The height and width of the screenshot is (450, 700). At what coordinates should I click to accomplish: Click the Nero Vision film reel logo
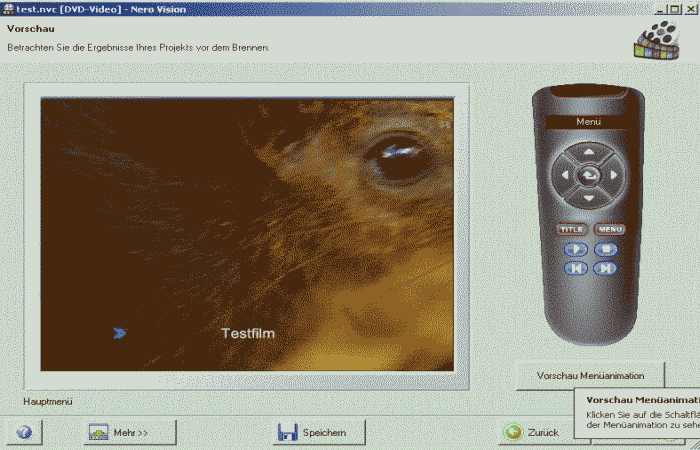tap(657, 38)
